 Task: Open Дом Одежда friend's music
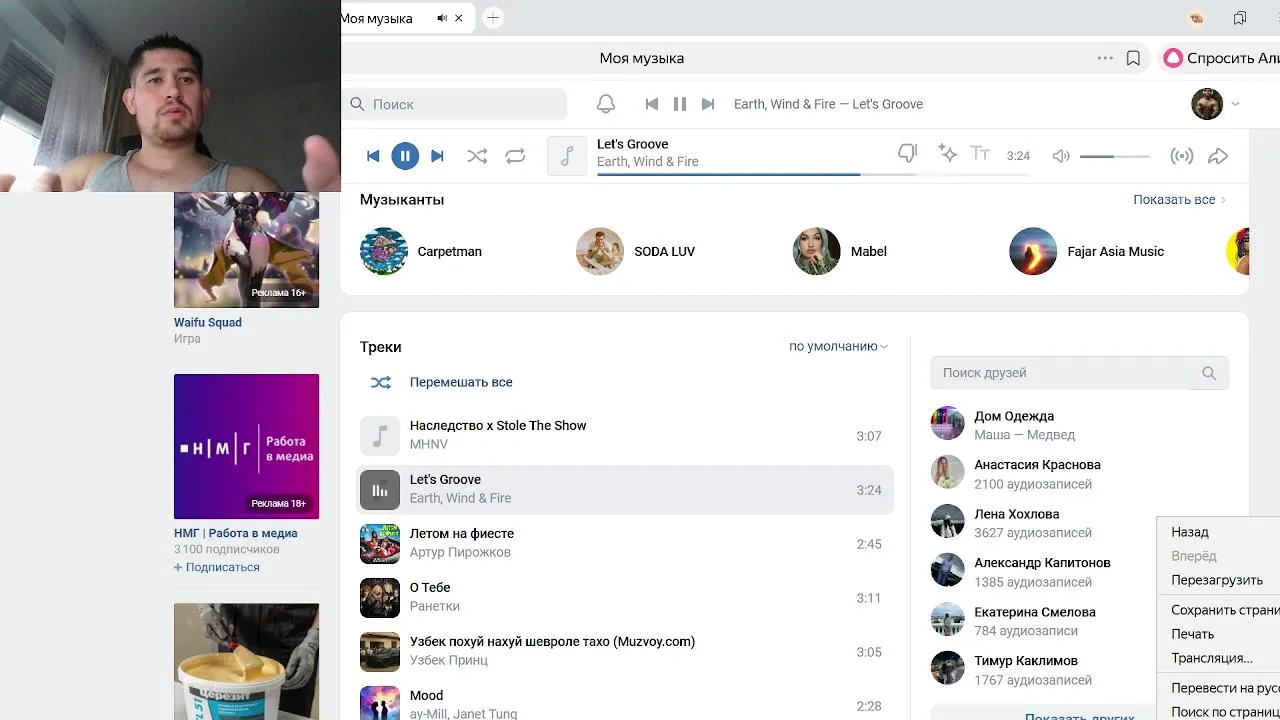pyautogui.click(x=1079, y=424)
